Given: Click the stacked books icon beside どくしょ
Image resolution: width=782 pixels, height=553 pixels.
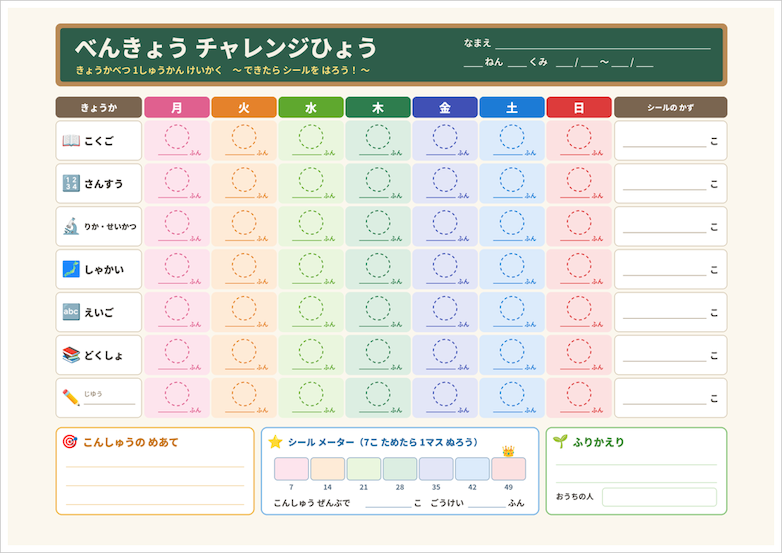Looking at the screenshot, I should pyautogui.click(x=71, y=355).
